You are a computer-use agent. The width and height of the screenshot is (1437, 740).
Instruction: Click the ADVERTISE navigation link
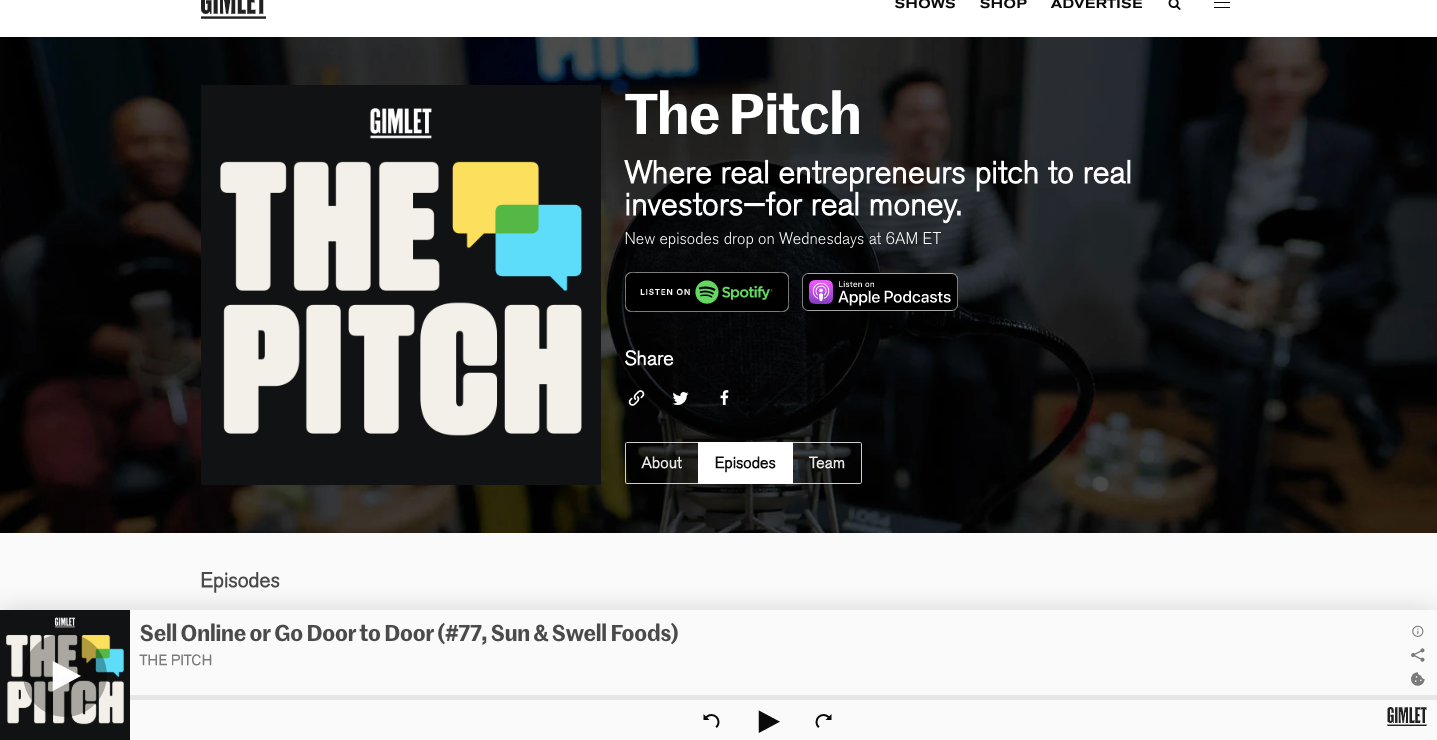click(1096, 5)
